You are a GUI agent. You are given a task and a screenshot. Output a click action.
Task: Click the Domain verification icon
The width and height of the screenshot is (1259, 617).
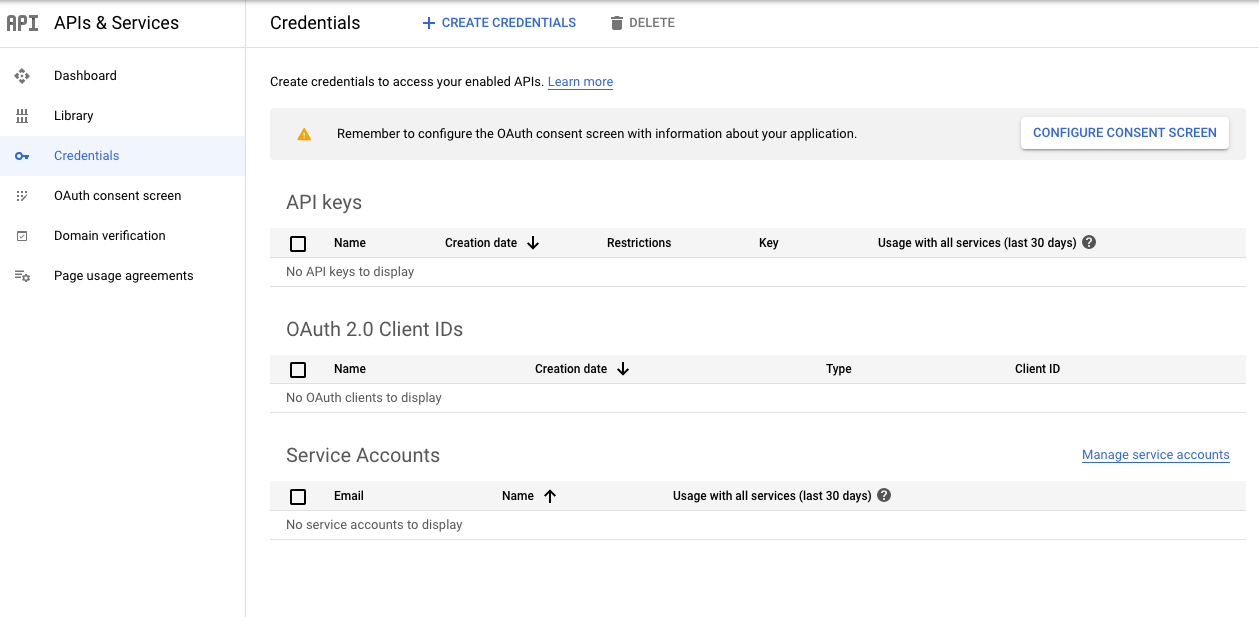pyautogui.click(x=22, y=236)
